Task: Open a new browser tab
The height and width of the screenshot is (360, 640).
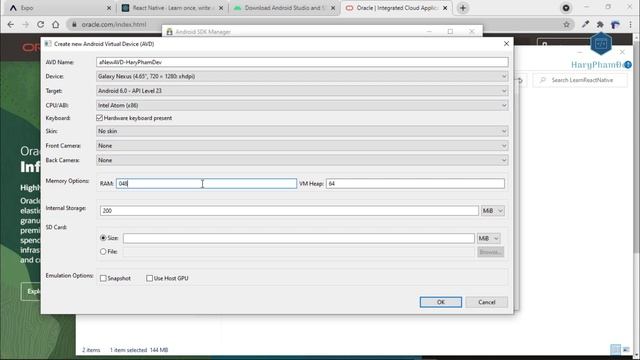Action: coord(463,8)
